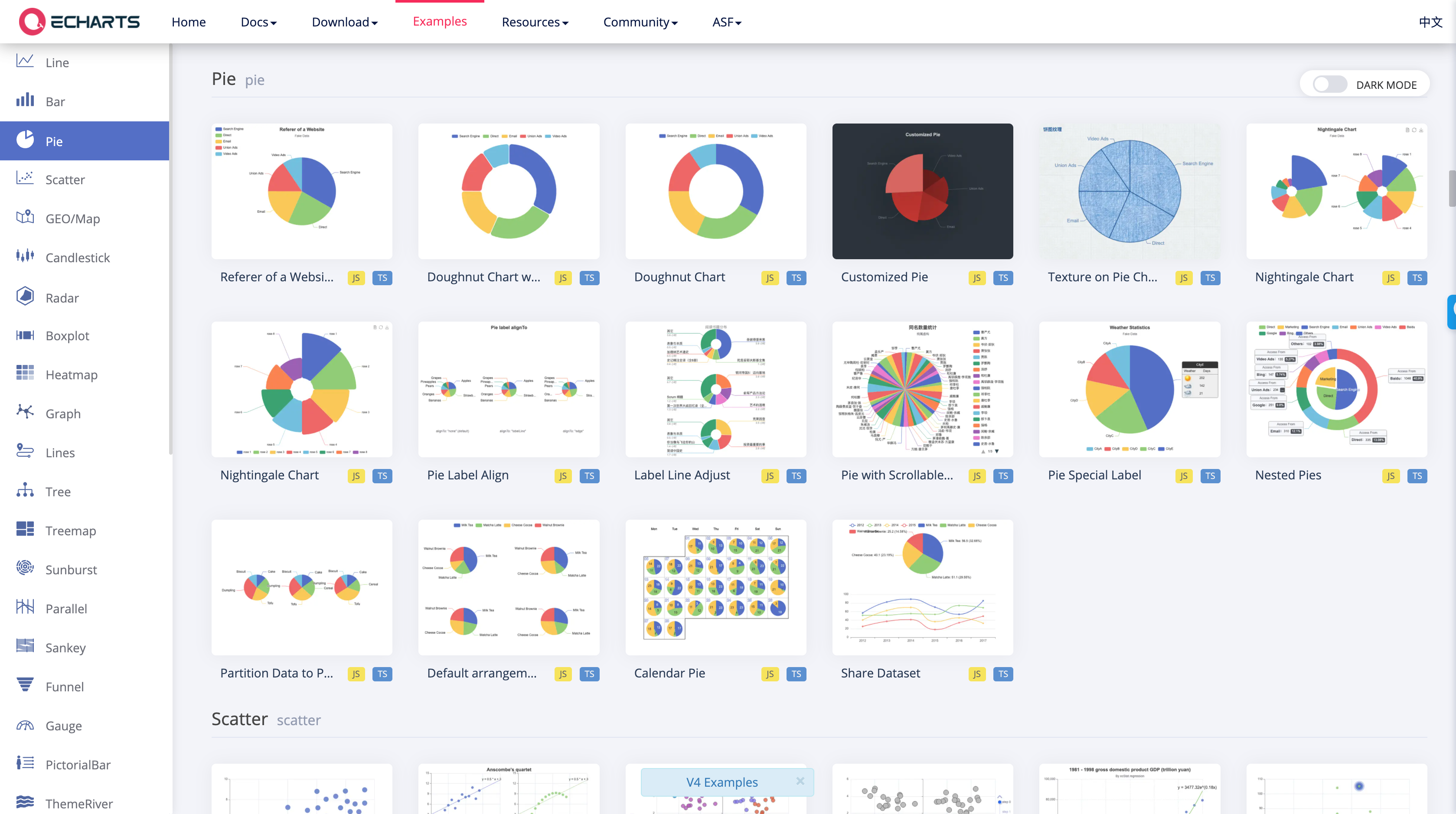The width and height of the screenshot is (1456, 814).
Task: Go to the Home menu item
Action: (188, 22)
